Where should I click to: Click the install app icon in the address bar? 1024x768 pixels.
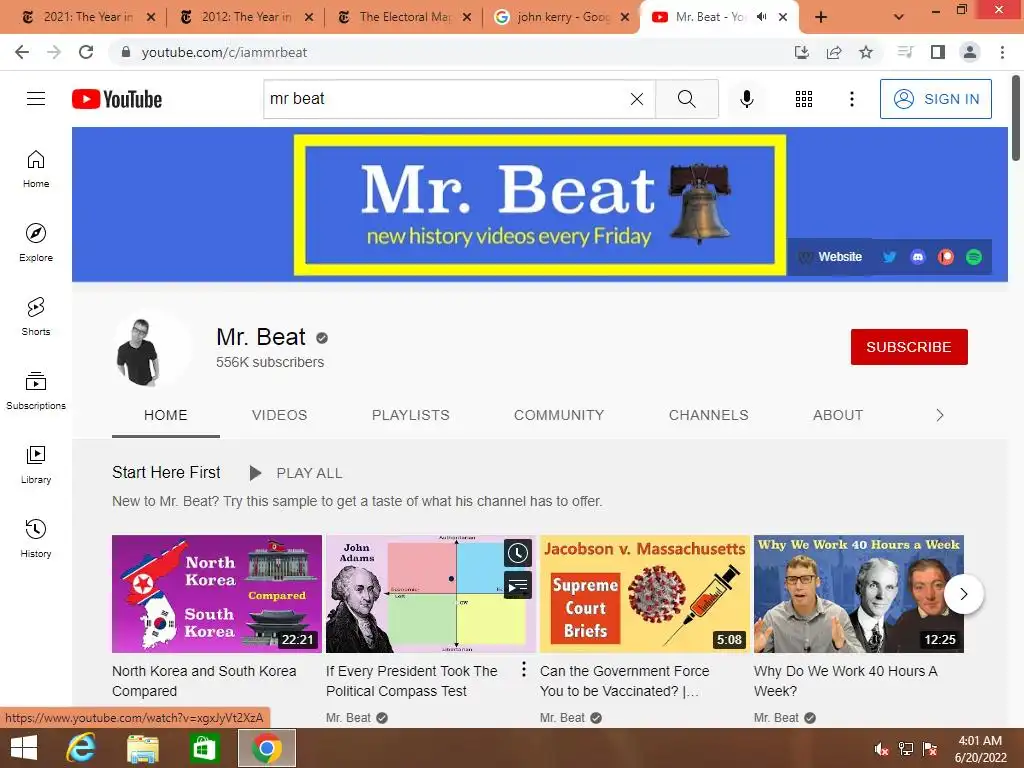click(x=802, y=52)
